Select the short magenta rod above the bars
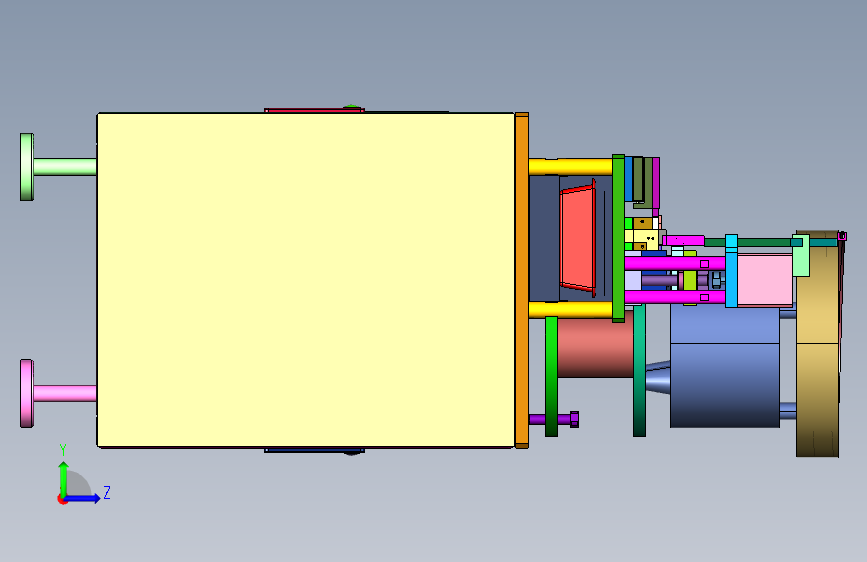The height and width of the screenshot is (562, 867). 683,241
